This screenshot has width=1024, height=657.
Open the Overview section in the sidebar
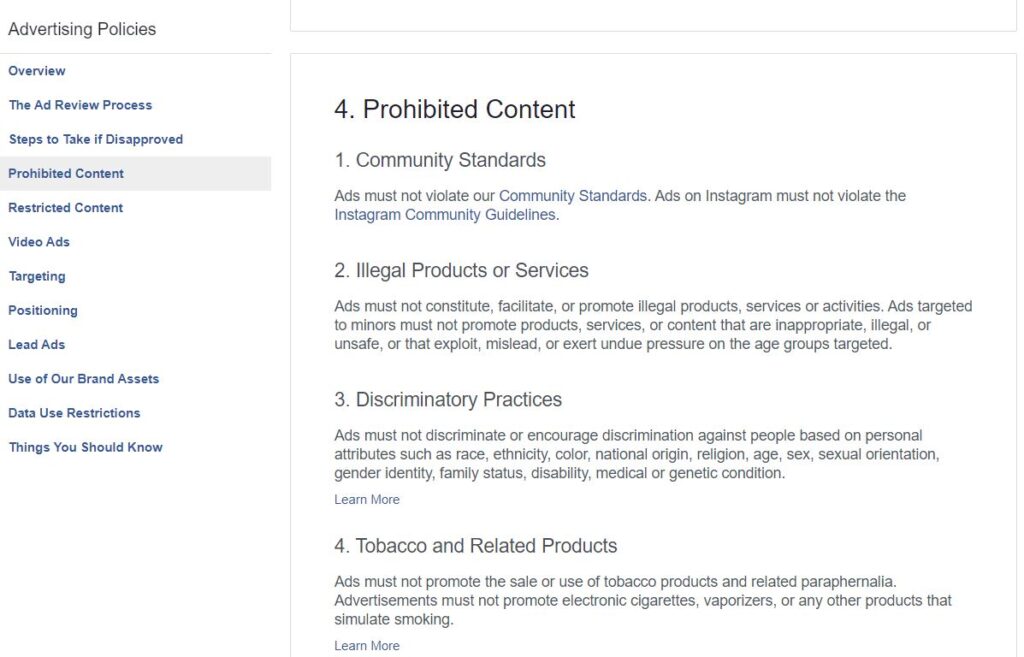pos(37,71)
